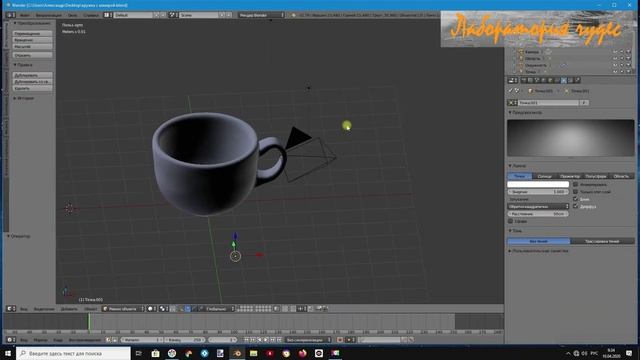This screenshot has width=640, height=360.
Task: Click the lamp preview thumbnail
Action: point(571,138)
